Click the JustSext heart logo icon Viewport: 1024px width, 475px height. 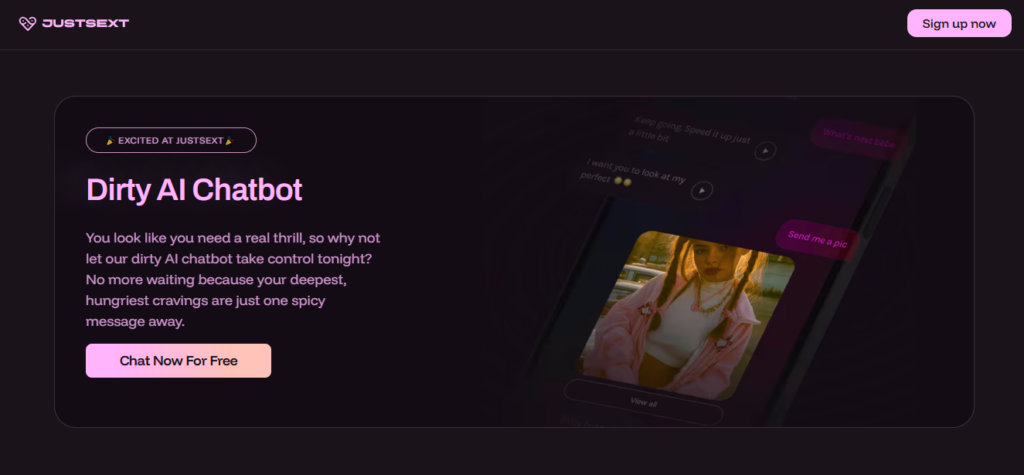click(x=27, y=24)
